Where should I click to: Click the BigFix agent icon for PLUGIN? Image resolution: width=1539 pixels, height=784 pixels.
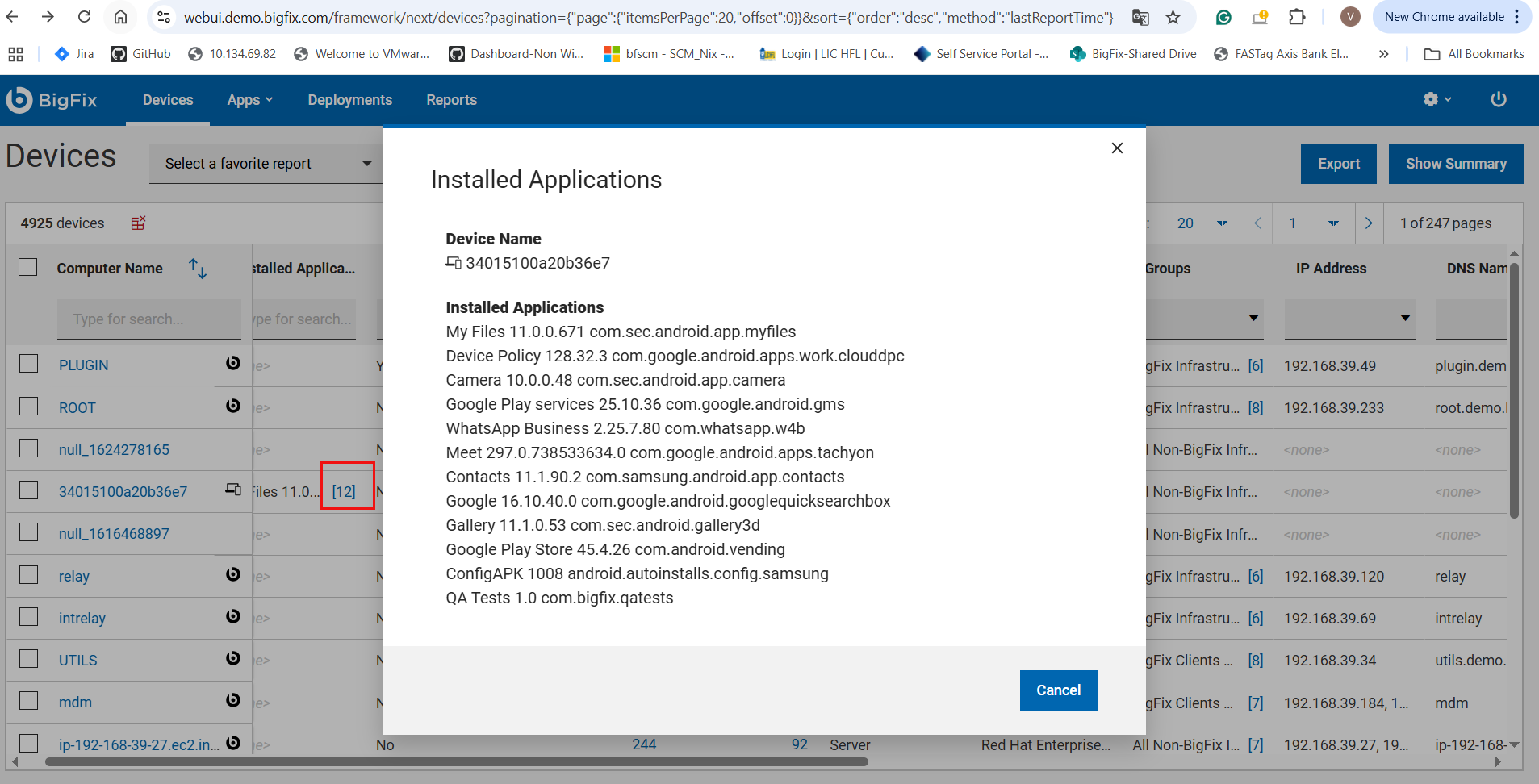[233, 364]
